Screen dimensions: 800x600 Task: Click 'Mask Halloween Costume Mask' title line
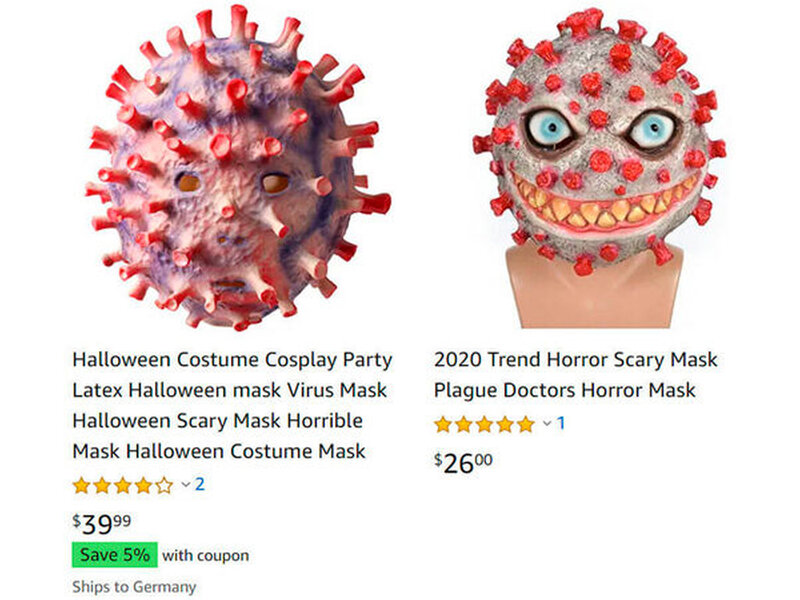(x=219, y=452)
